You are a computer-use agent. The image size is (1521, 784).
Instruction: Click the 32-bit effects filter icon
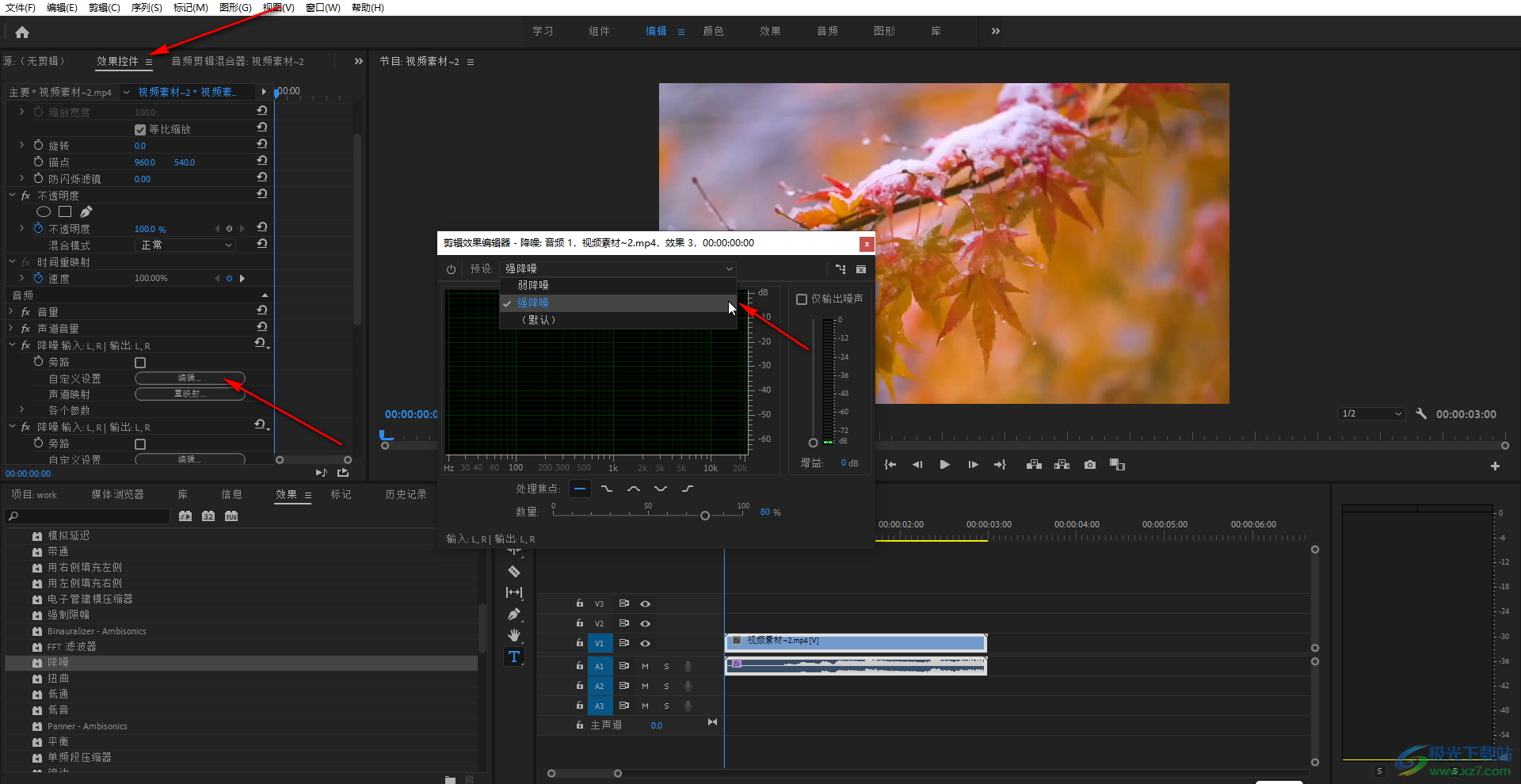click(208, 516)
